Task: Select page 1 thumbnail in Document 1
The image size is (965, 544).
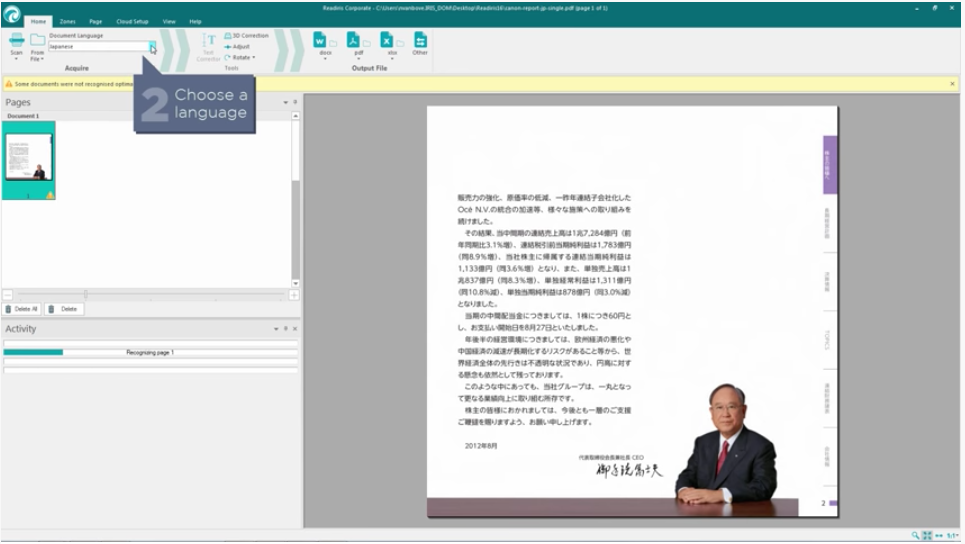Action: pos(28,159)
